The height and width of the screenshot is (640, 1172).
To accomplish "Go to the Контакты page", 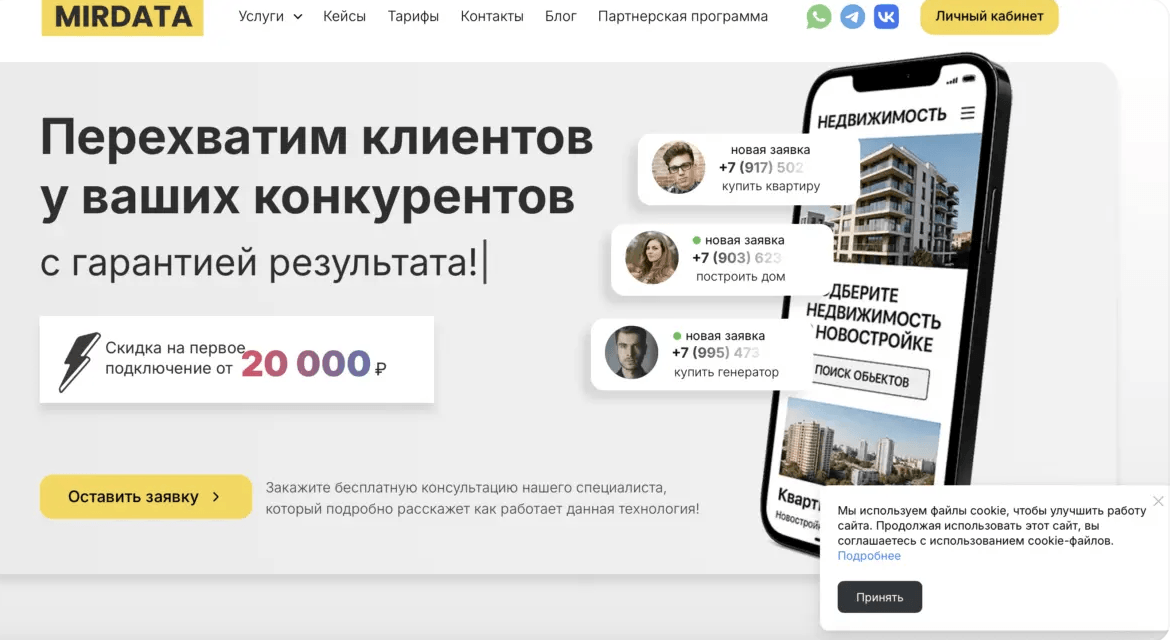I will [492, 16].
